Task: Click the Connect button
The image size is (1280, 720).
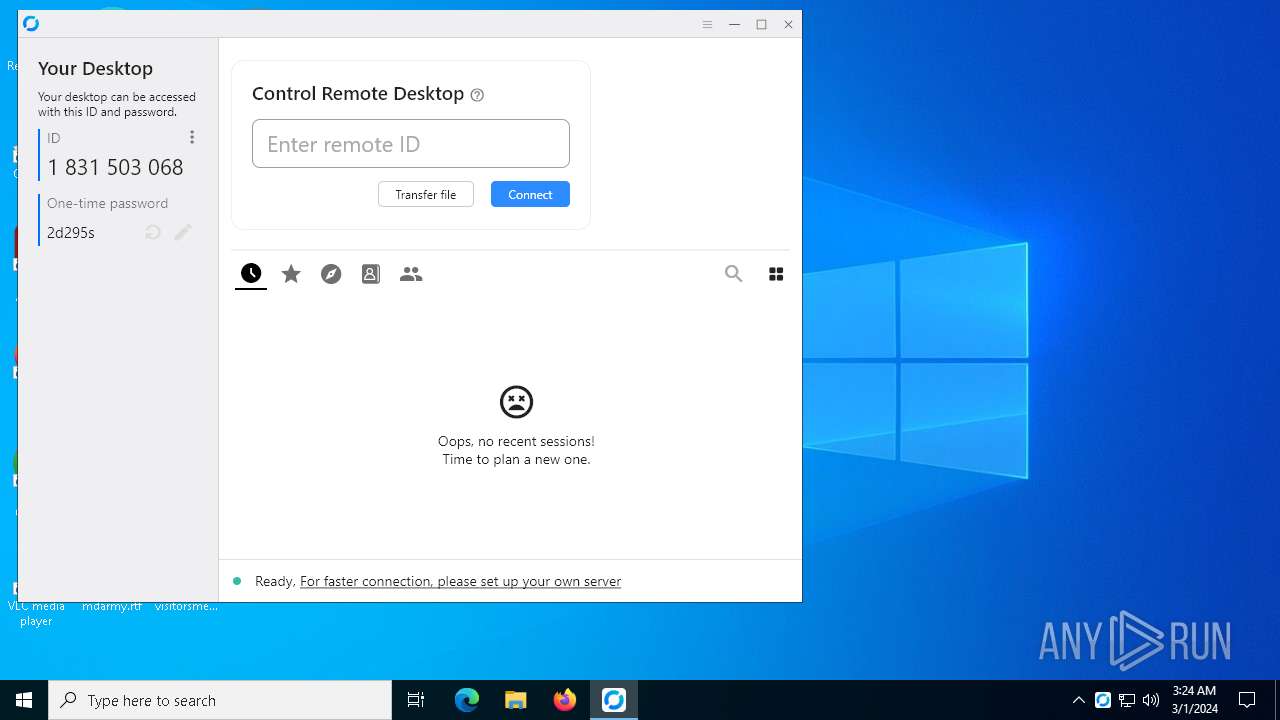Action: pyautogui.click(x=530, y=195)
